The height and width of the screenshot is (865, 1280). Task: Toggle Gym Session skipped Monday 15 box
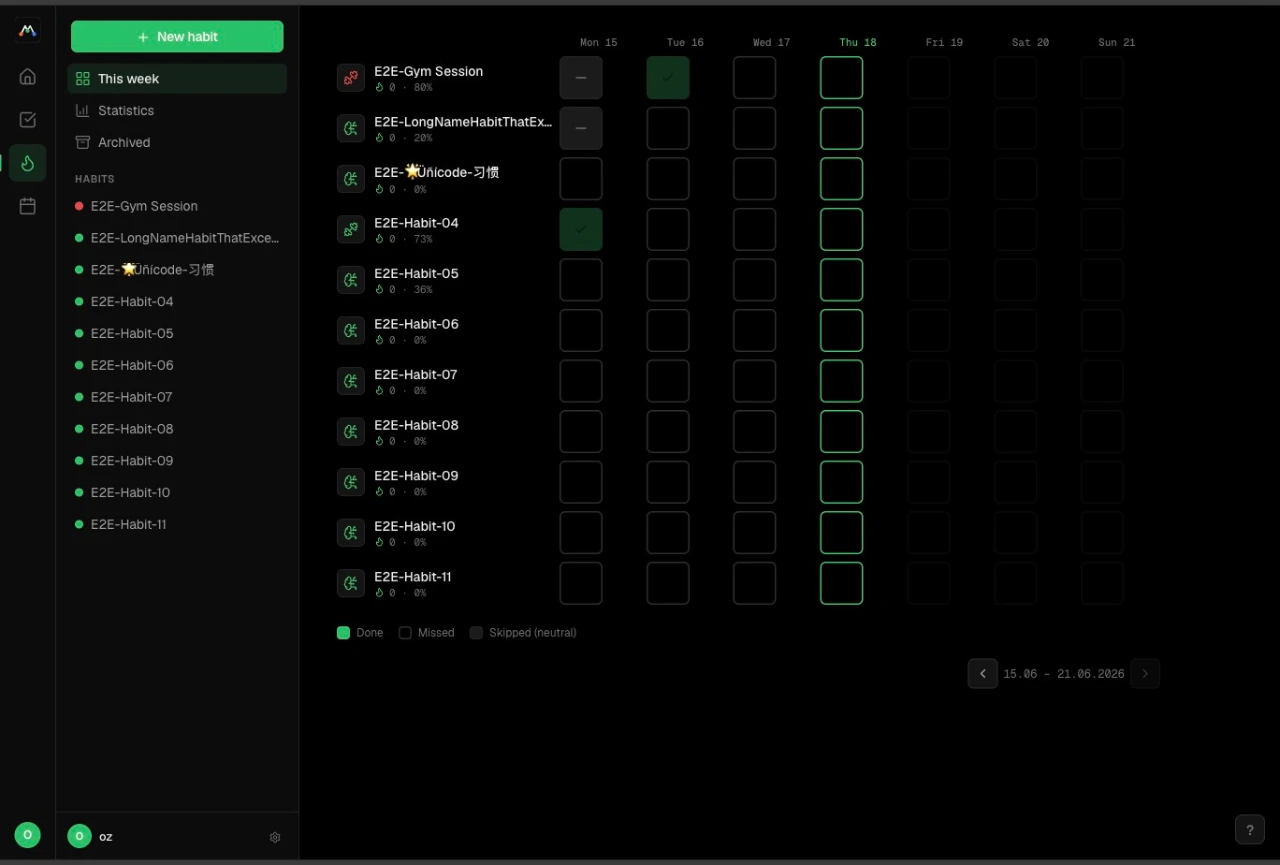(581, 78)
